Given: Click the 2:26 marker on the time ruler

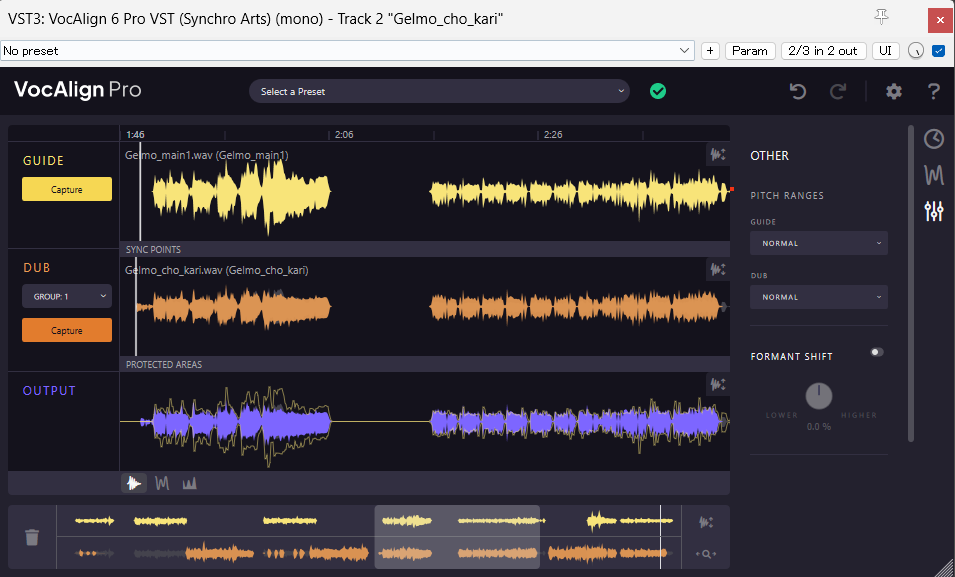Looking at the screenshot, I should (553, 135).
